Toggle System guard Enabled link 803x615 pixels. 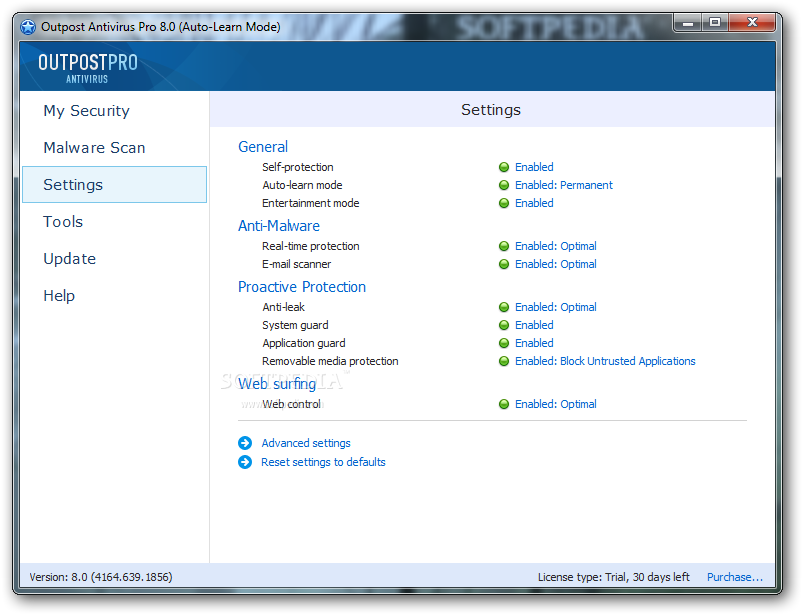pyautogui.click(x=534, y=325)
